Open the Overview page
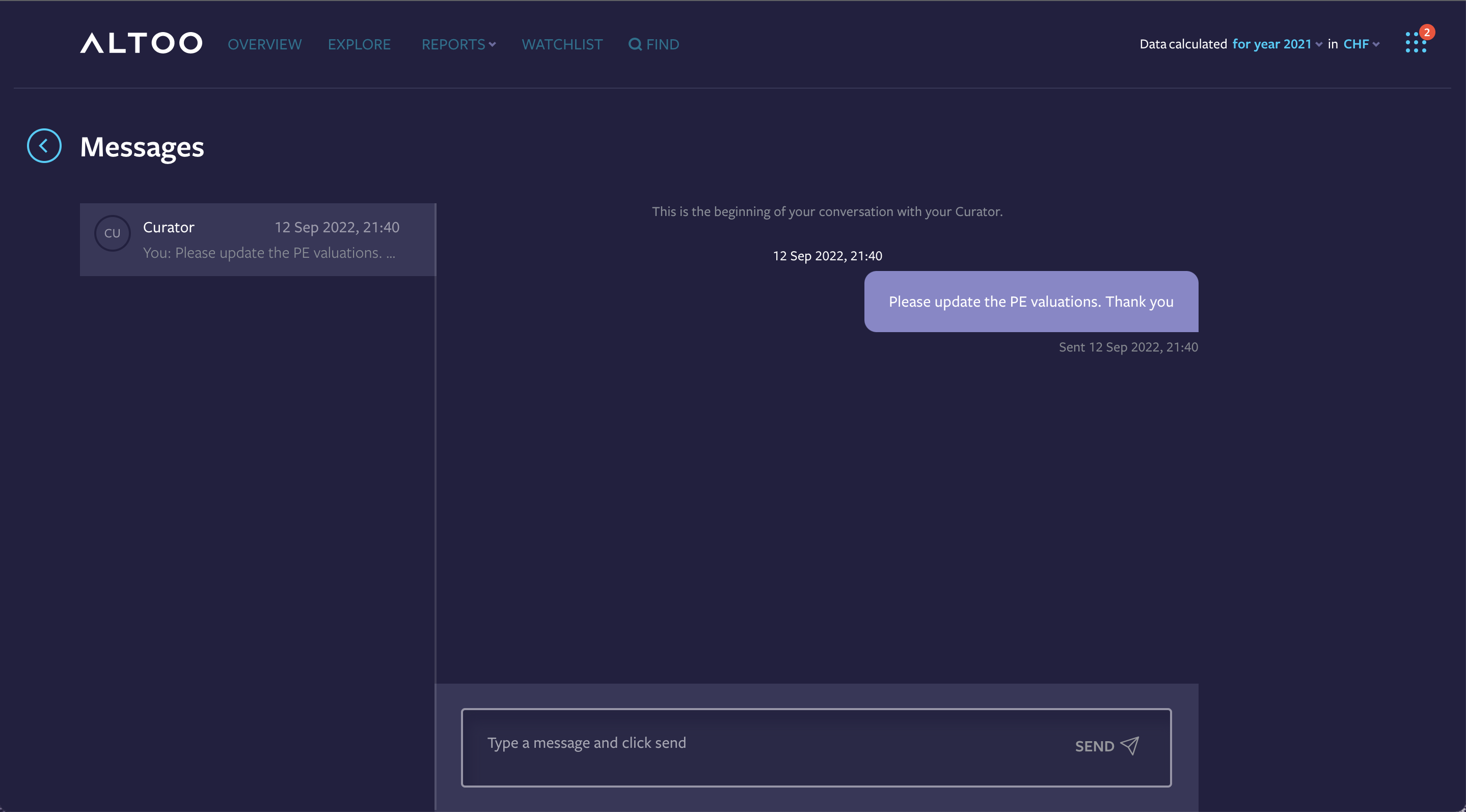Screen dimensions: 1466x812 pos(265,44)
